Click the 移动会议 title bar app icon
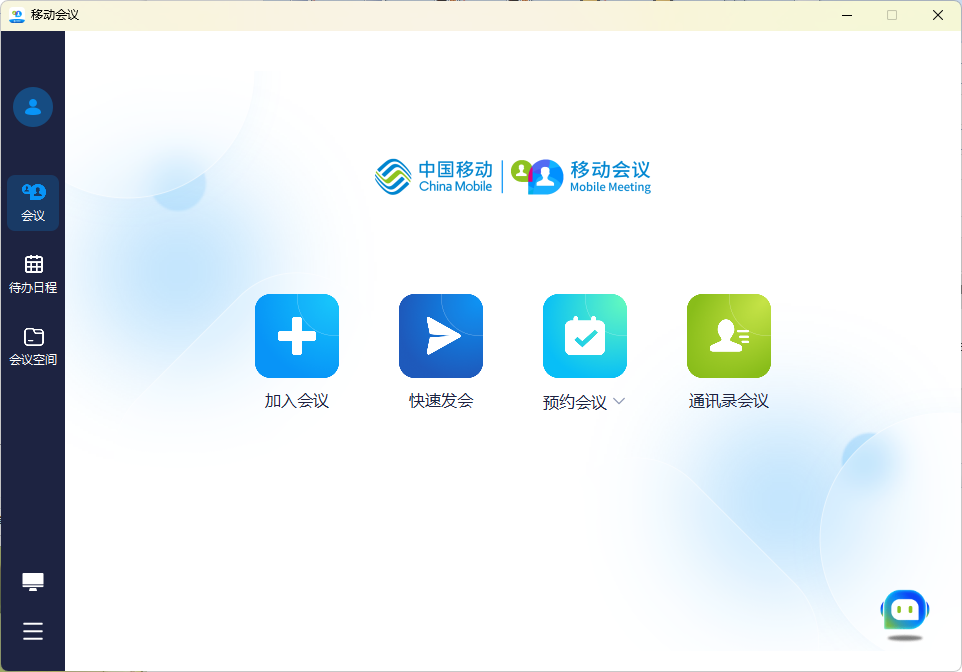The width and height of the screenshot is (962, 672). (x=17, y=15)
